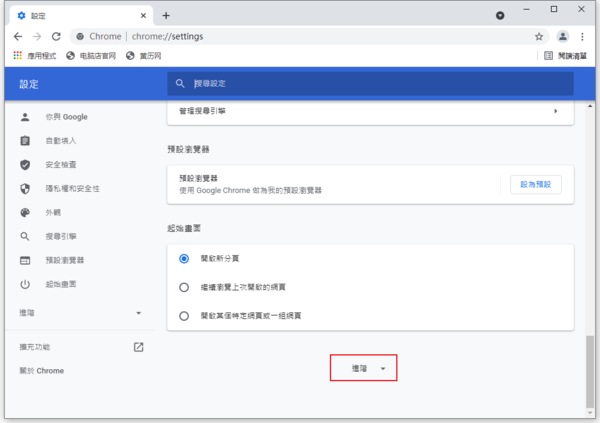The height and width of the screenshot is (423, 600).
Task: Go to 隱私權和安全性 in sidebar
Action: pyautogui.click(x=72, y=188)
